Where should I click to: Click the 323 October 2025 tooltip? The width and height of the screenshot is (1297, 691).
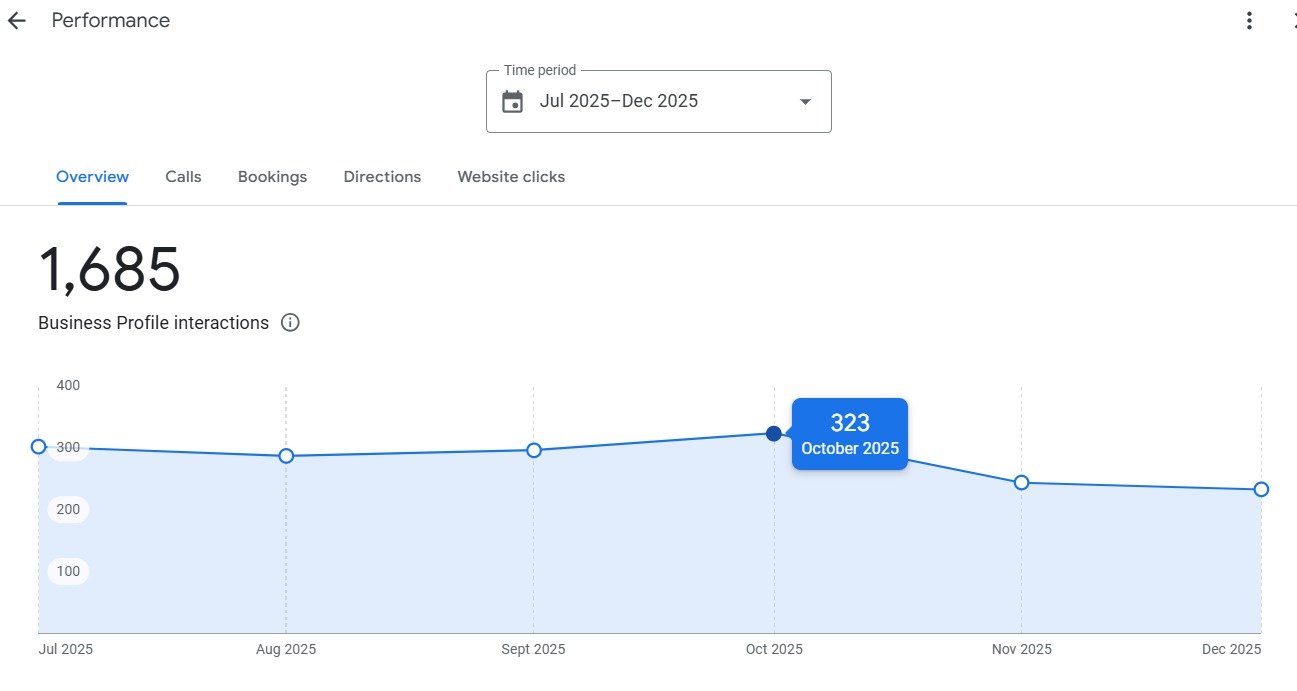(x=850, y=434)
